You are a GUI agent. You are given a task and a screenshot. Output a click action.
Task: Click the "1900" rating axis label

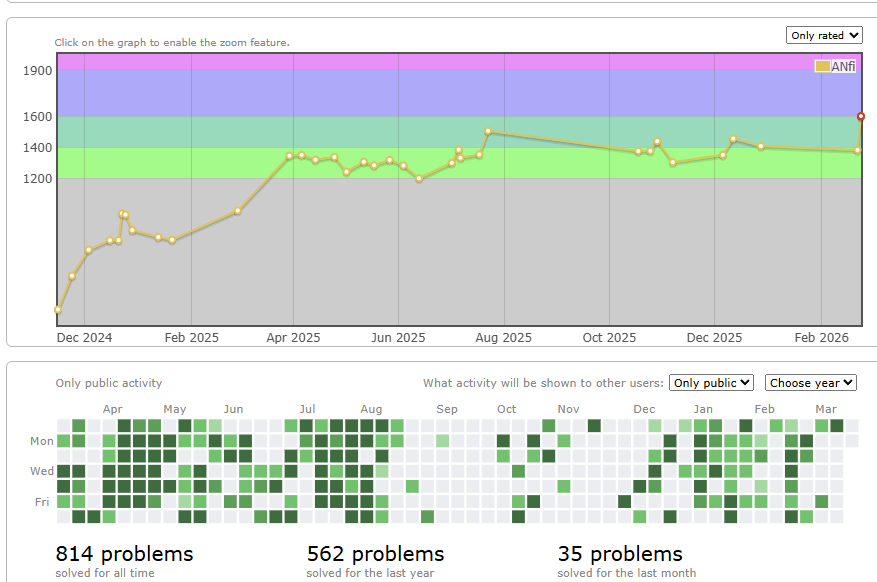[37, 70]
